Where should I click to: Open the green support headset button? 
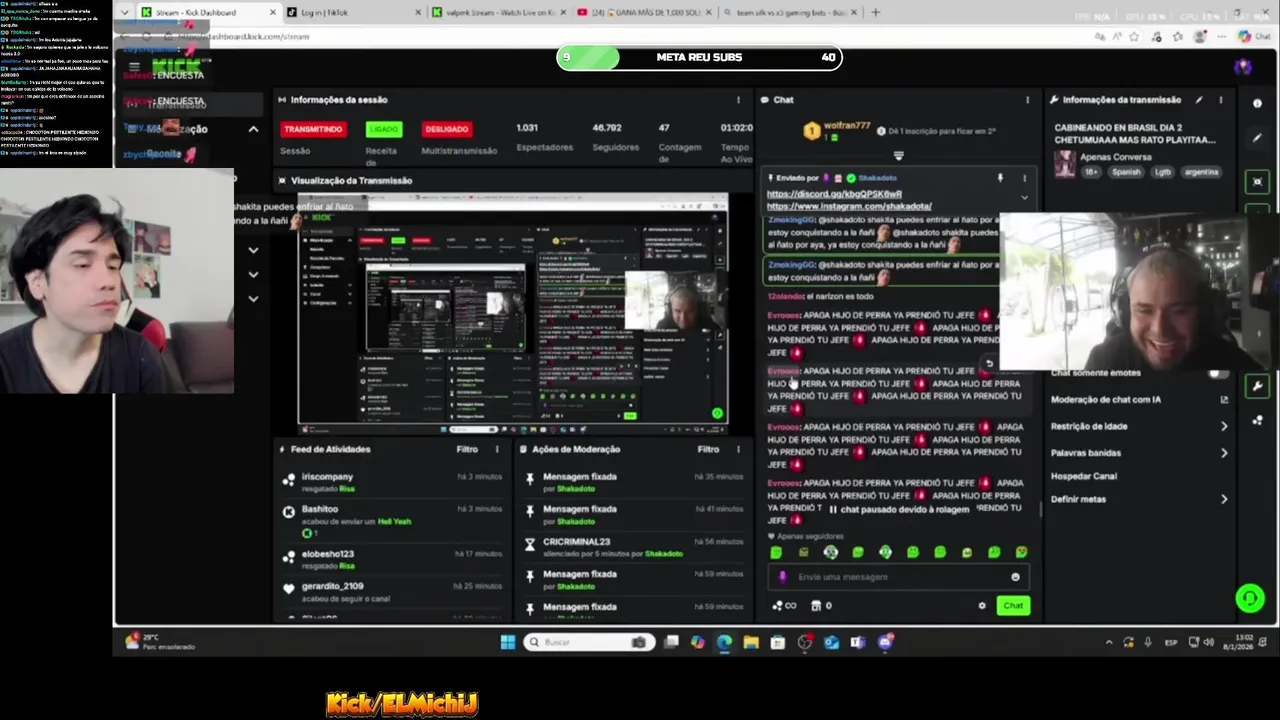tap(1249, 598)
